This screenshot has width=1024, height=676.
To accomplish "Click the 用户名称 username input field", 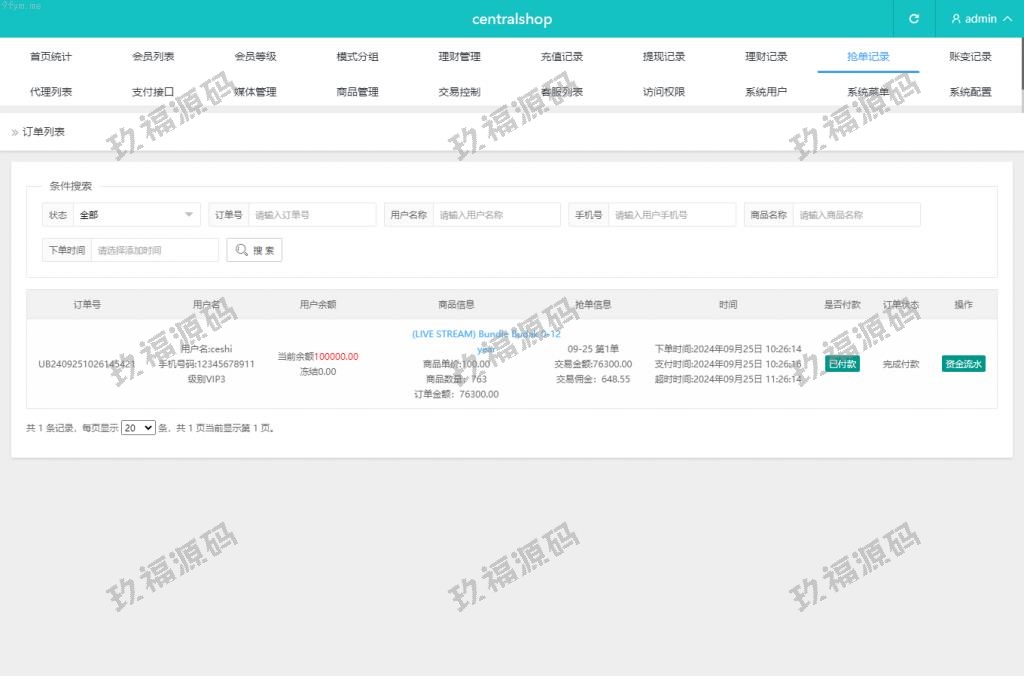I will (x=496, y=215).
